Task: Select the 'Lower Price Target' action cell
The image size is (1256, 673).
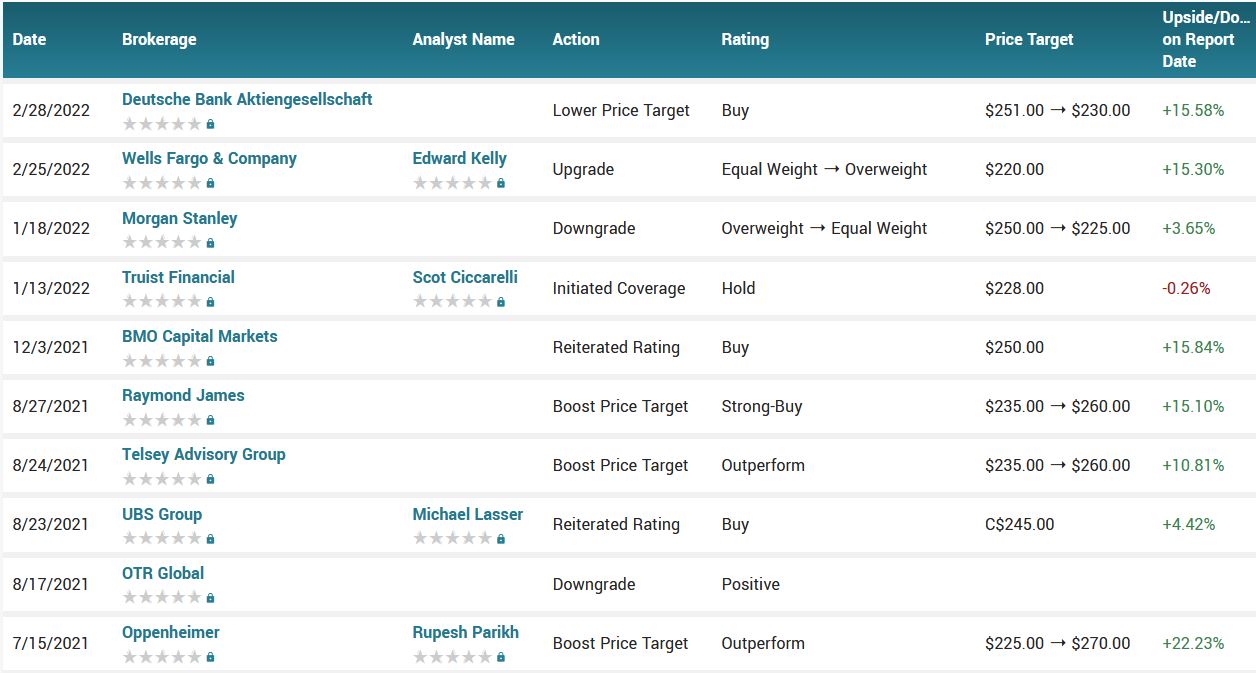Action: [621, 110]
